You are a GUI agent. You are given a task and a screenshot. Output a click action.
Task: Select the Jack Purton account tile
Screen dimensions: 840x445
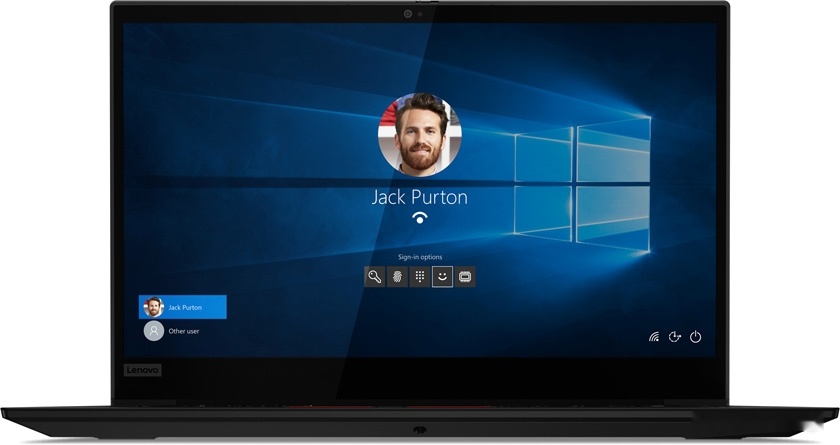[x=183, y=307]
